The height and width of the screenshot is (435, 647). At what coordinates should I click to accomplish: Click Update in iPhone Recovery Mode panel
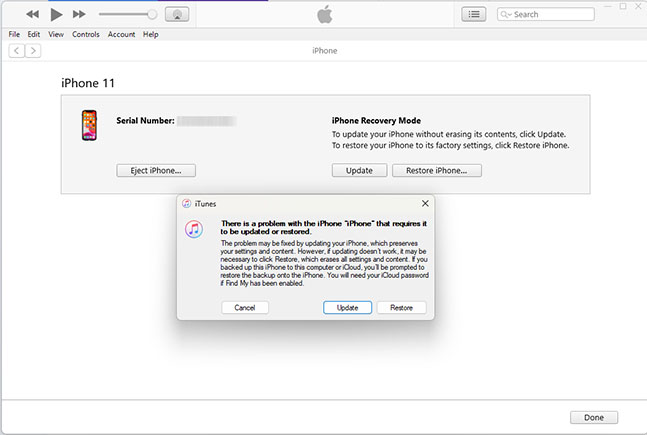point(359,170)
